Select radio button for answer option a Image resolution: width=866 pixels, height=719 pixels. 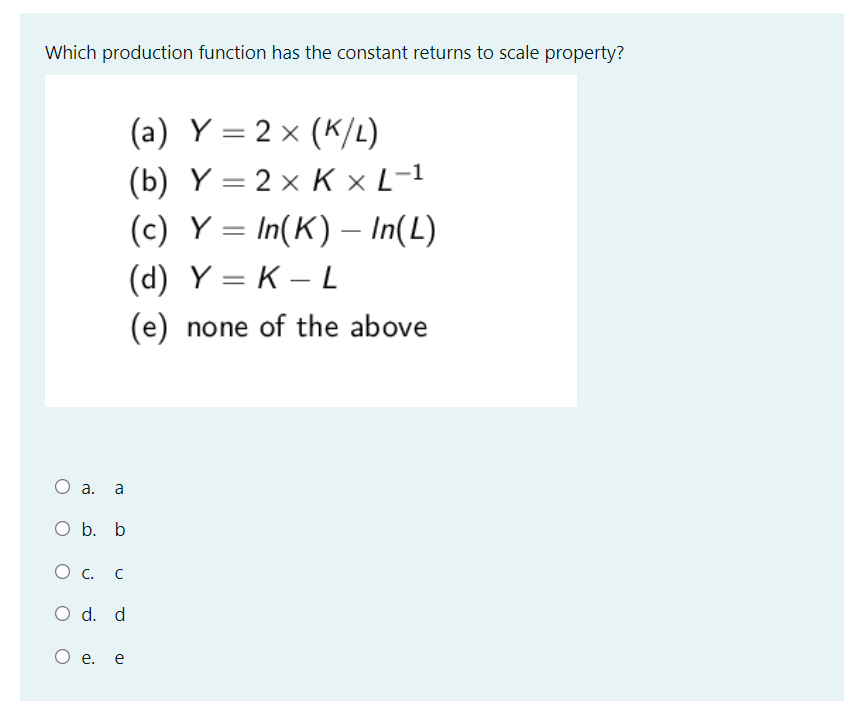click(62, 487)
